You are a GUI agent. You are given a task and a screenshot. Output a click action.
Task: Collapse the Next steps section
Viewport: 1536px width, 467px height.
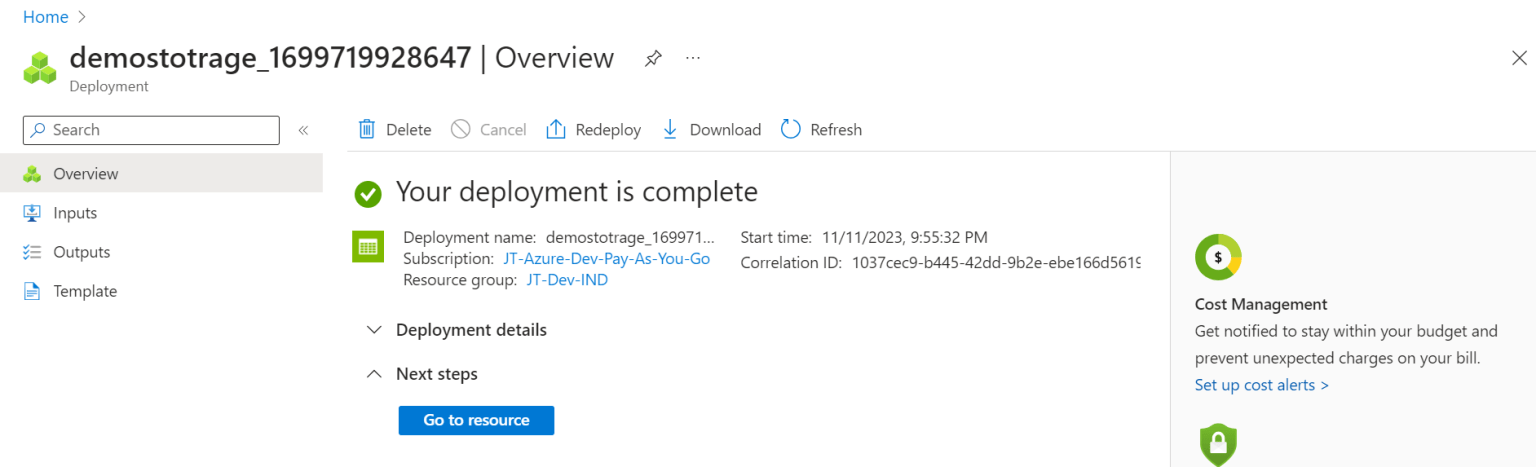(375, 374)
